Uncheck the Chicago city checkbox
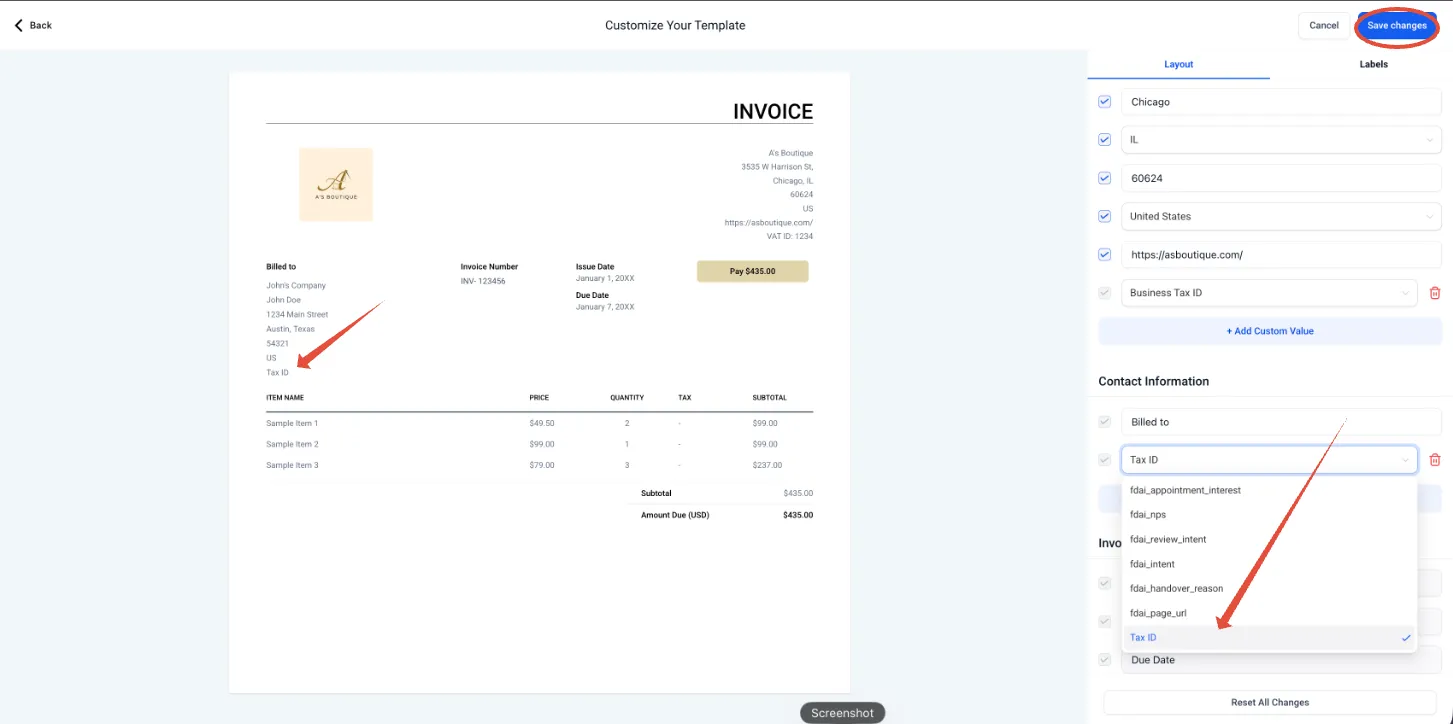1453x724 pixels. coord(1105,102)
